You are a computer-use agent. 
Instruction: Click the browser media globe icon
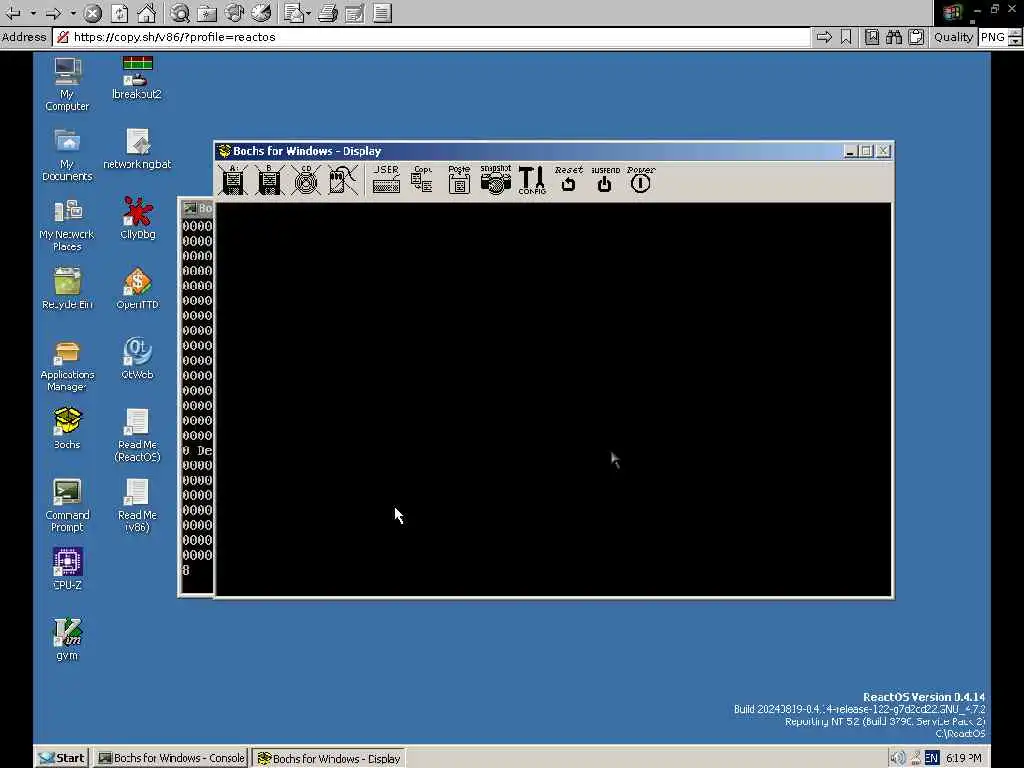point(234,13)
